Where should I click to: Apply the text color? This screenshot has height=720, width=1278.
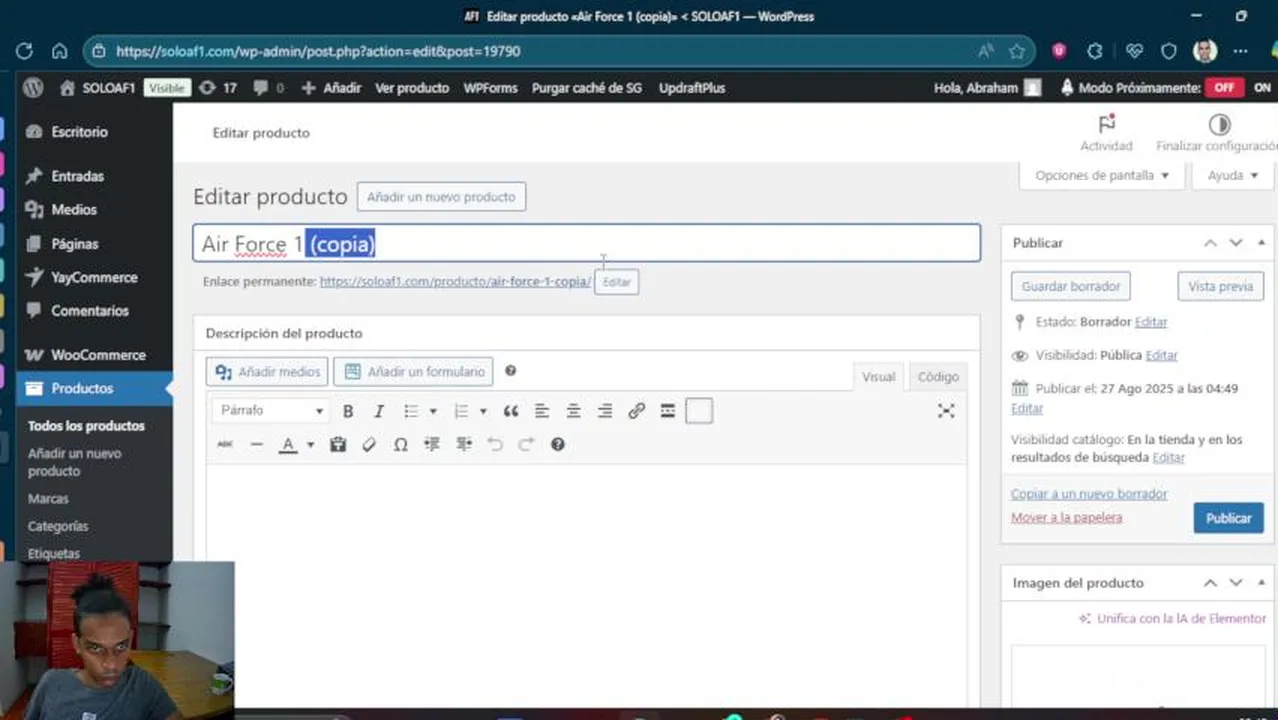[x=288, y=444]
